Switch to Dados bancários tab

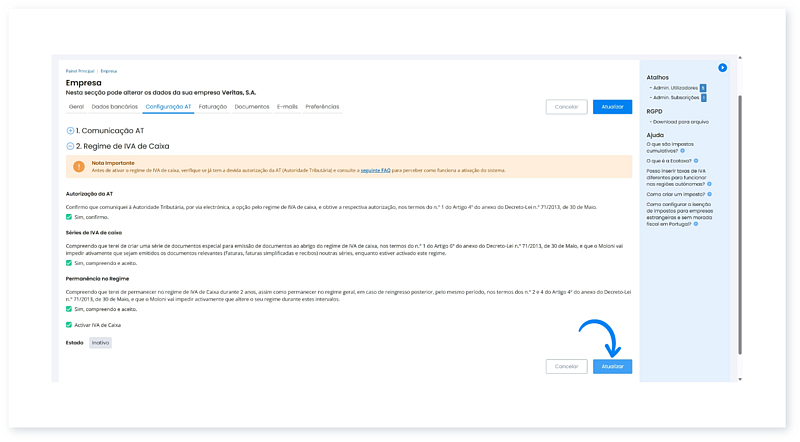pyautogui.click(x=114, y=107)
